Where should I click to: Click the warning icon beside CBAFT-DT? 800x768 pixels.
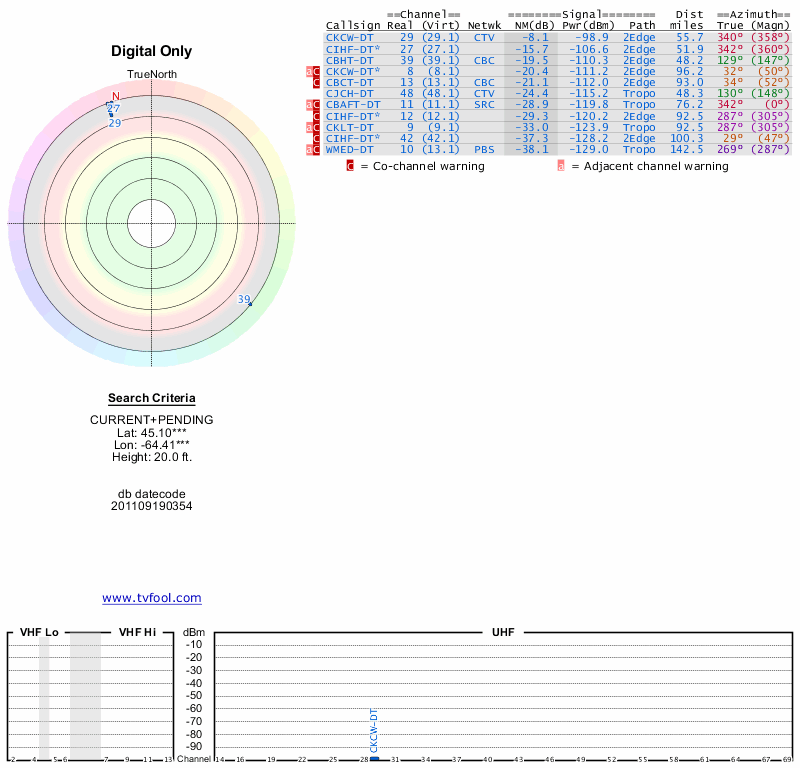point(314,105)
